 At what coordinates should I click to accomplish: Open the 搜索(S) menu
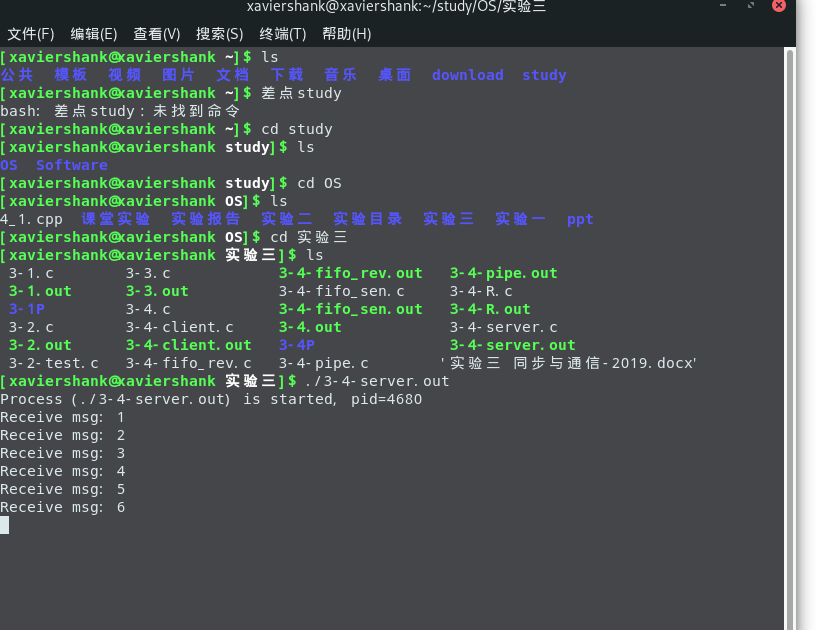(x=220, y=34)
